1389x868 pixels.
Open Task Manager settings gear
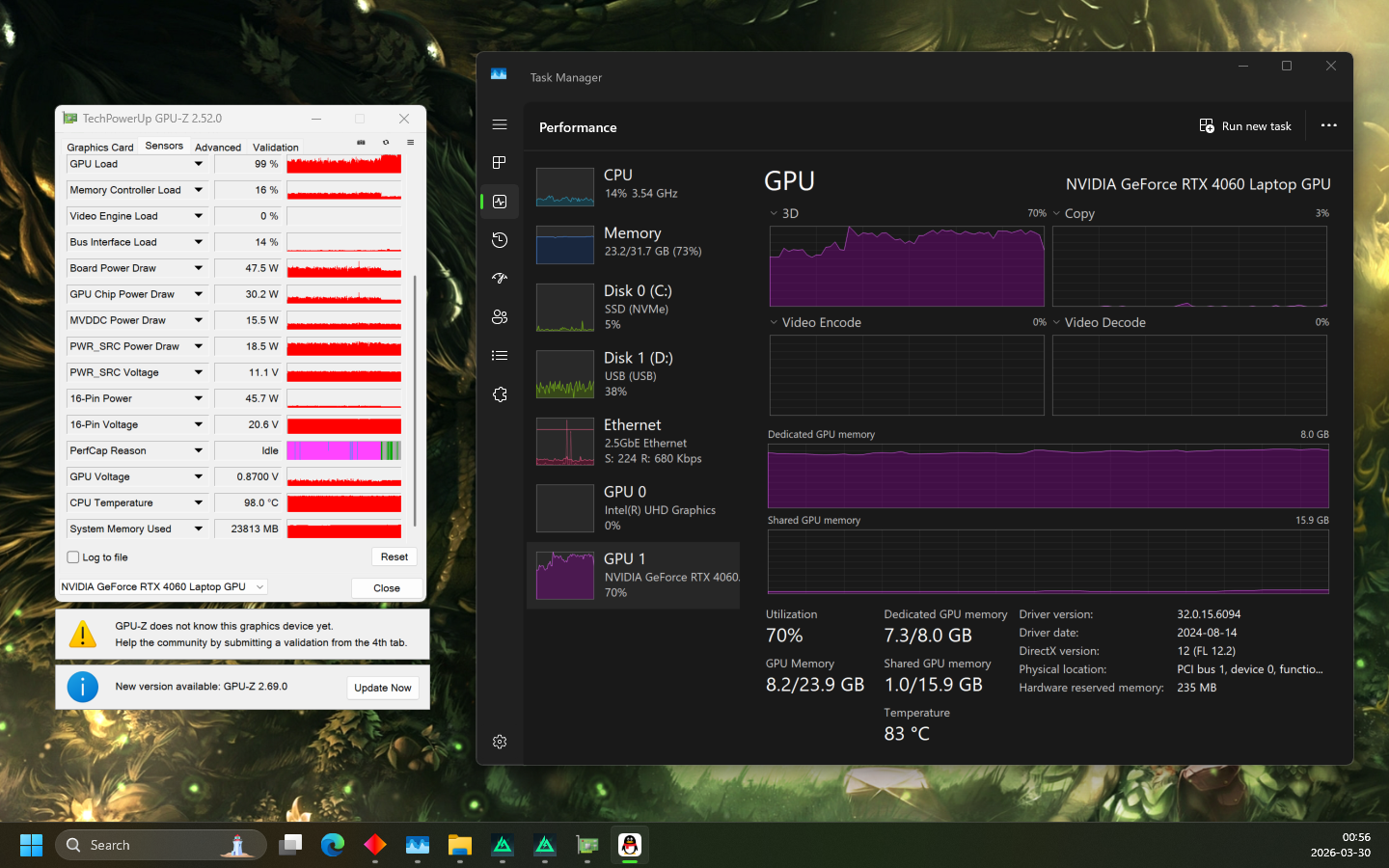click(x=499, y=742)
